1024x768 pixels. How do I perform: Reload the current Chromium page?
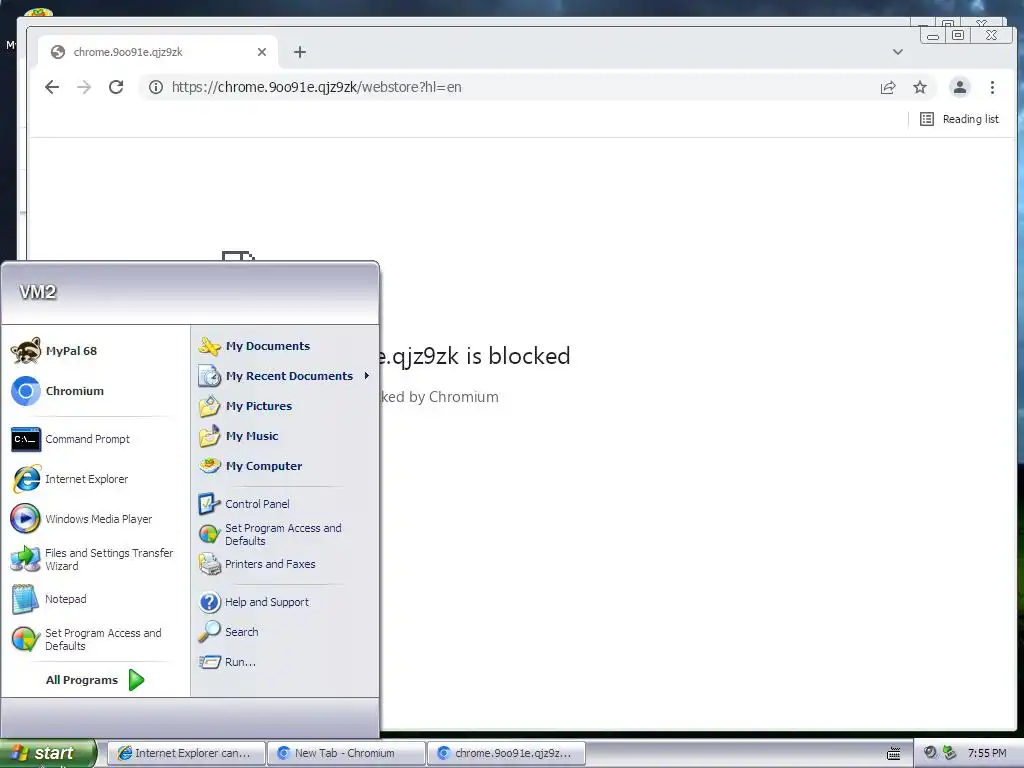116,87
